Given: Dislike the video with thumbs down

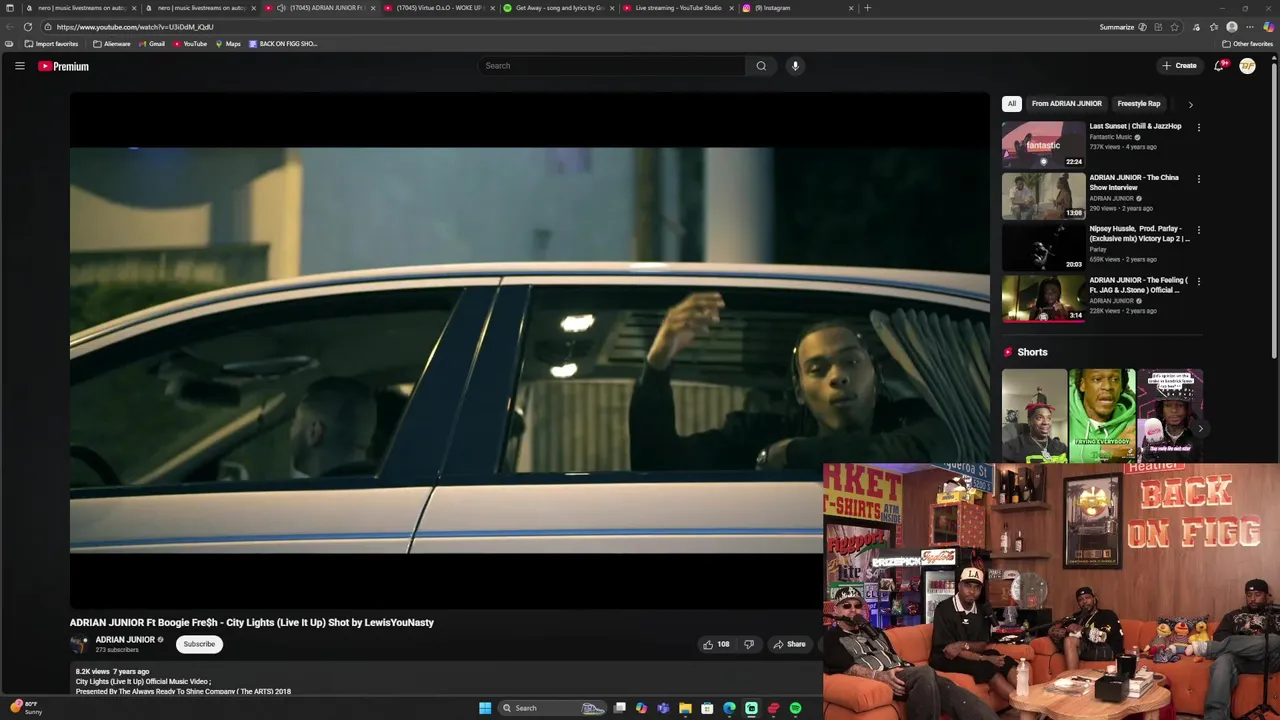Looking at the screenshot, I should coord(749,644).
